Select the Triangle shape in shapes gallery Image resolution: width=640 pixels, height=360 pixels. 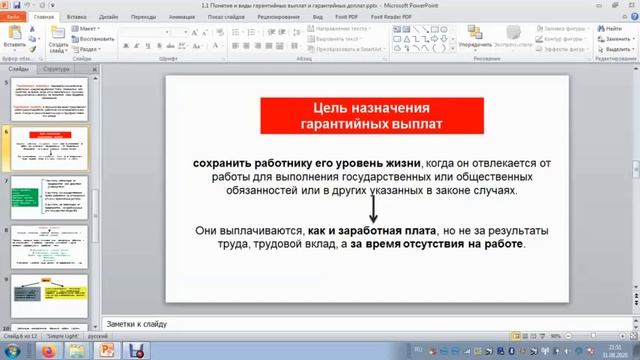pos(407,39)
